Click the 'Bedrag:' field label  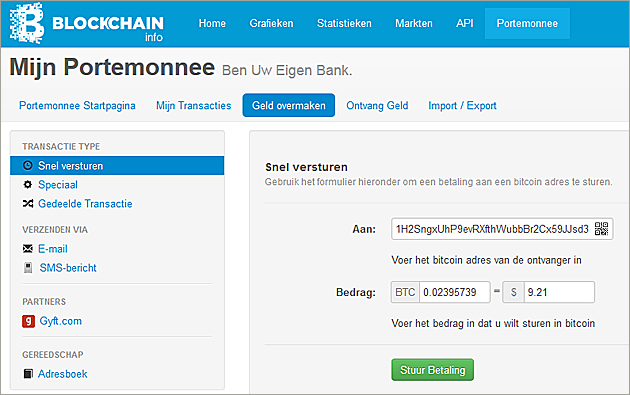(x=356, y=292)
